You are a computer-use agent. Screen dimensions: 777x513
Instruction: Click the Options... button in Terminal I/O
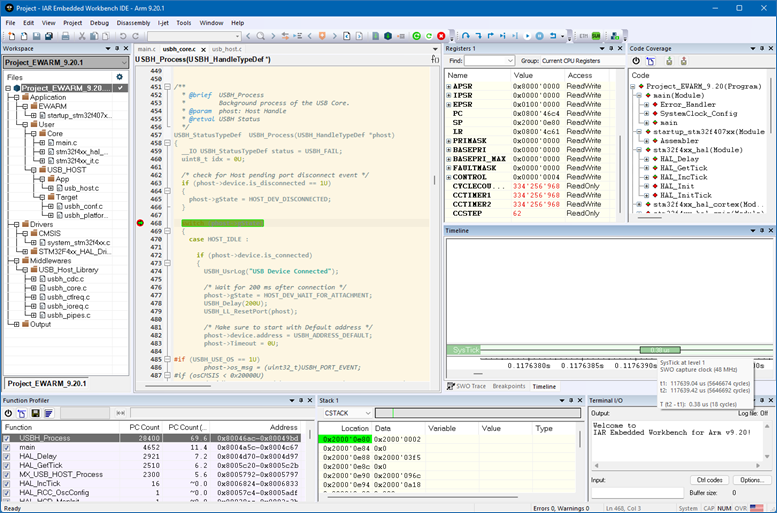point(751,480)
